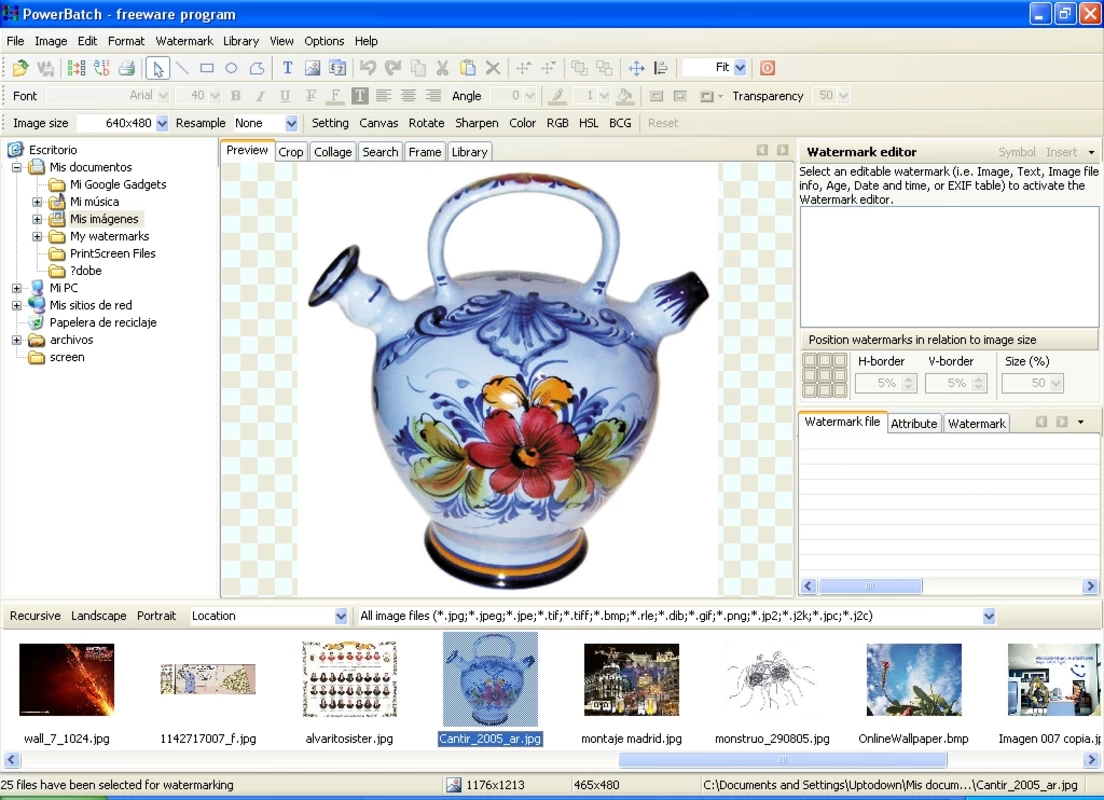Viewport: 1104px width, 800px height.
Task: Open the Format menu
Action: [126, 41]
